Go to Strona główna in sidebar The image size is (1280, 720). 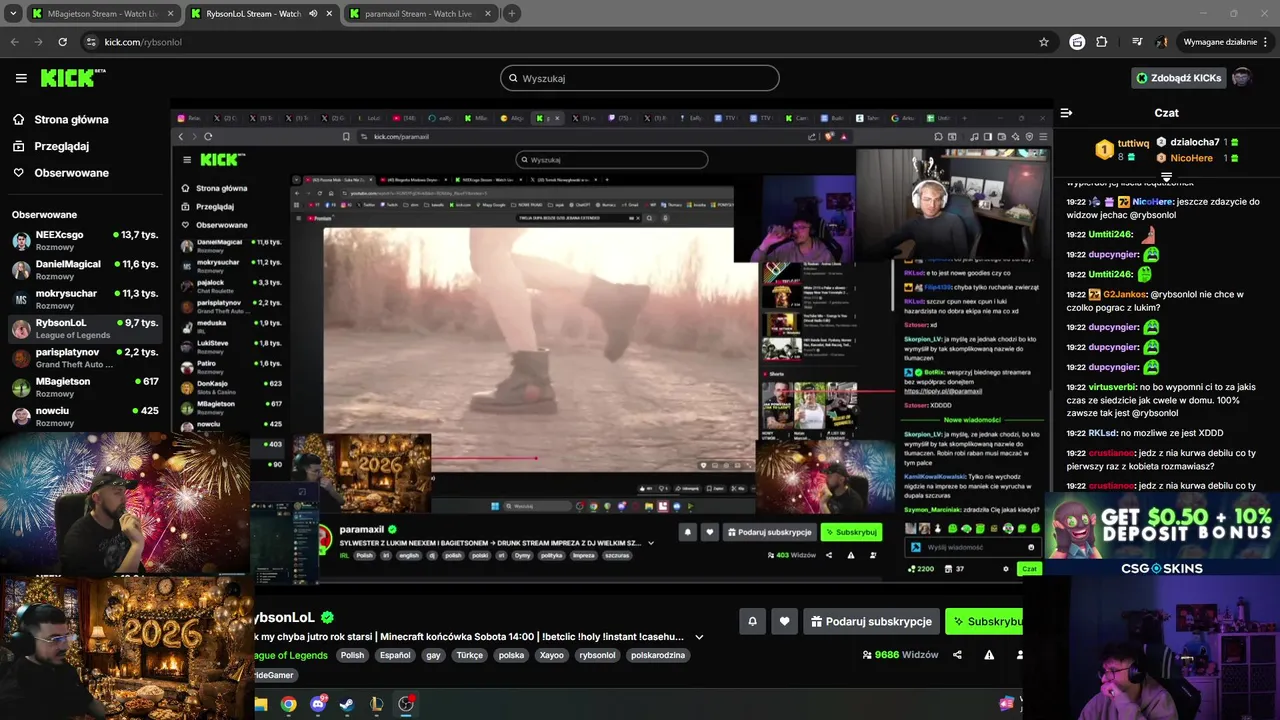tap(71, 119)
